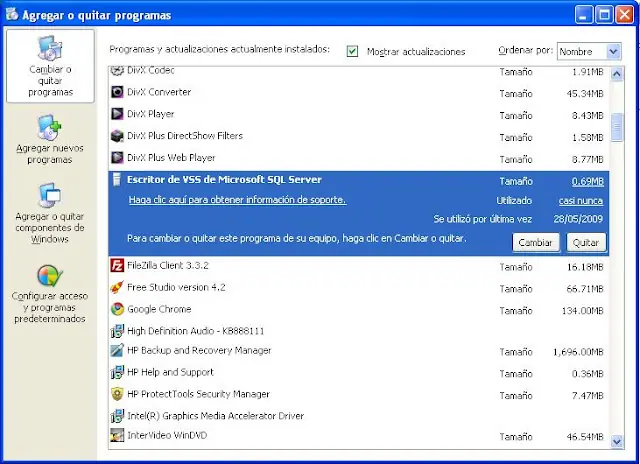Click the High Definition Audio KB888111 icon
640x464 pixels.
pyautogui.click(x=117, y=331)
